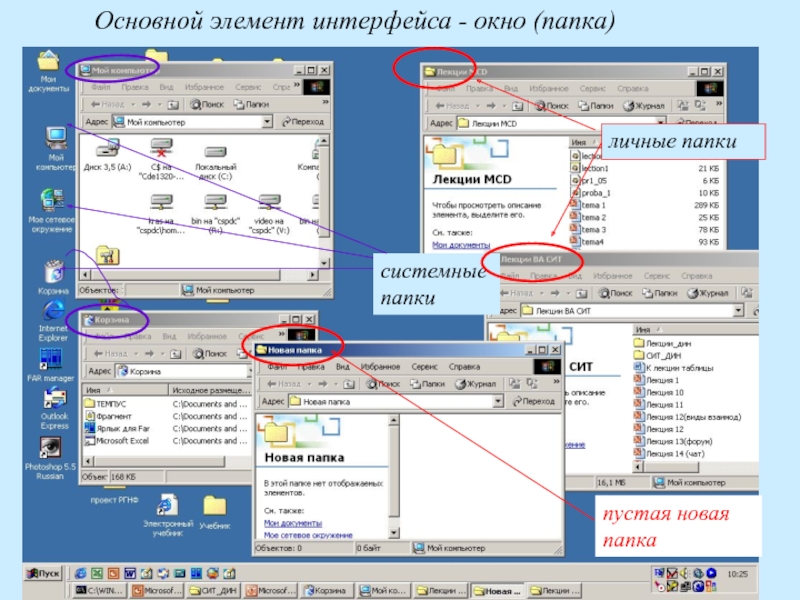Select the ТЕМПУС item in Корзина

[x=106, y=404]
